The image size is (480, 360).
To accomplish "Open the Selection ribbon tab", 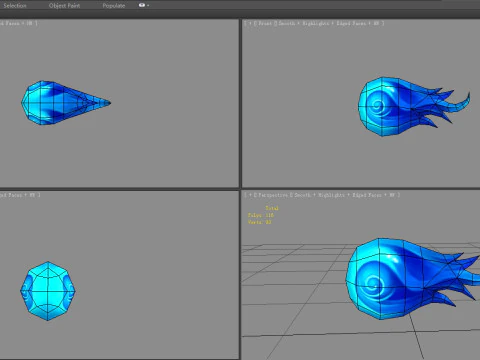I will point(15,6).
